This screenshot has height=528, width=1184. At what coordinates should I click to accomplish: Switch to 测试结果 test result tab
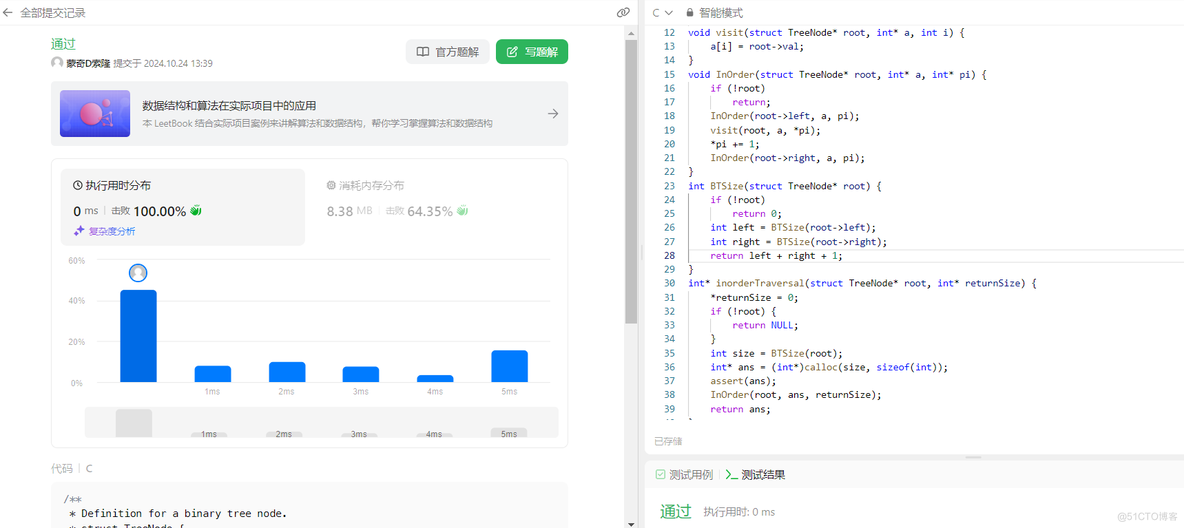pyautogui.click(x=755, y=474)
